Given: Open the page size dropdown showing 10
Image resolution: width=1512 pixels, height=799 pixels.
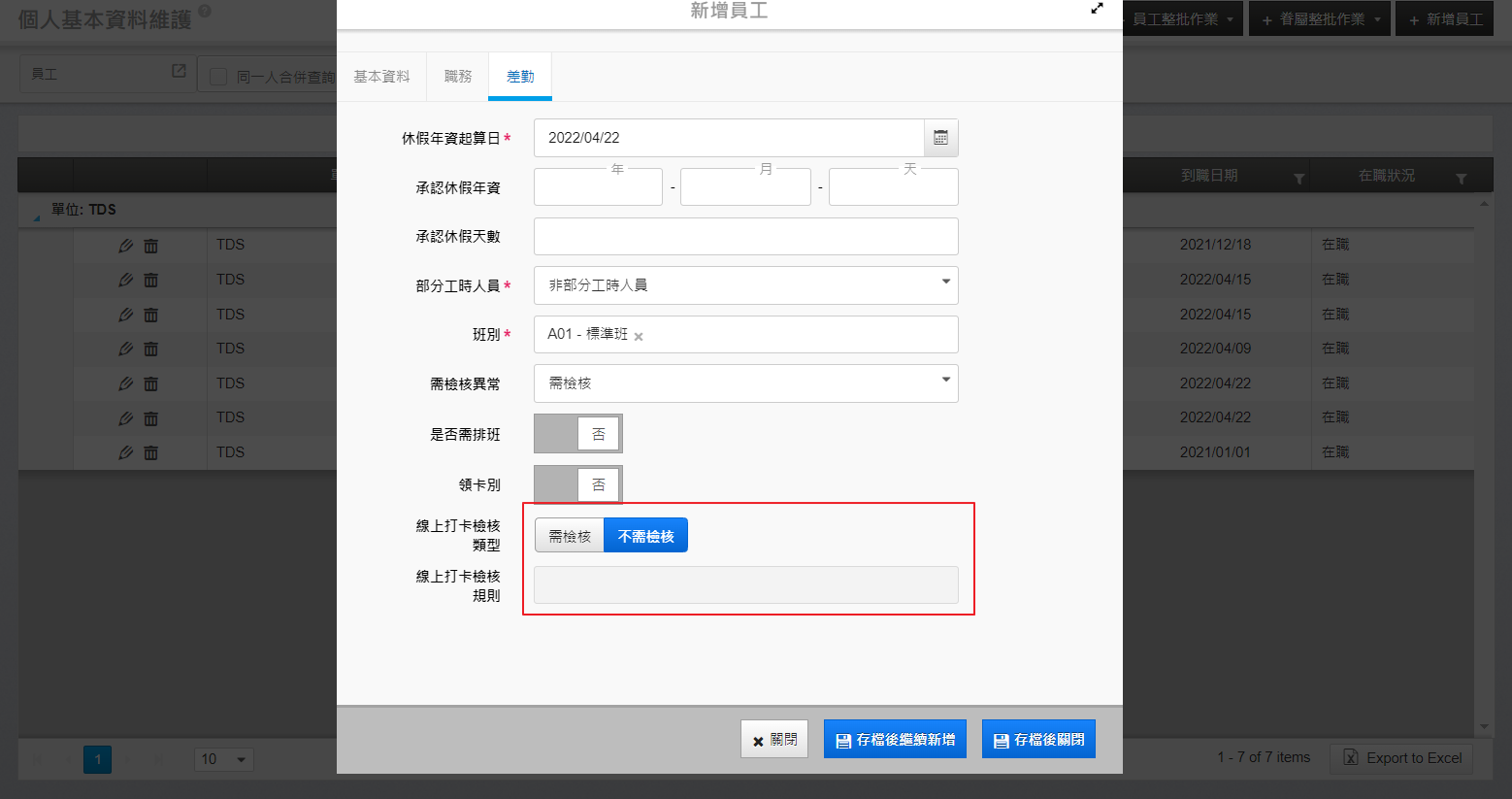Looking at the screenshot, I should point(224,759).
